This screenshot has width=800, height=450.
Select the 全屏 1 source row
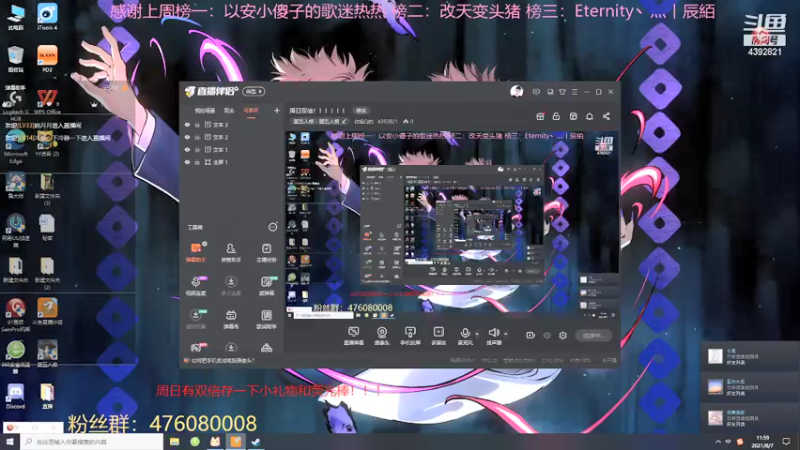(231, 162)
